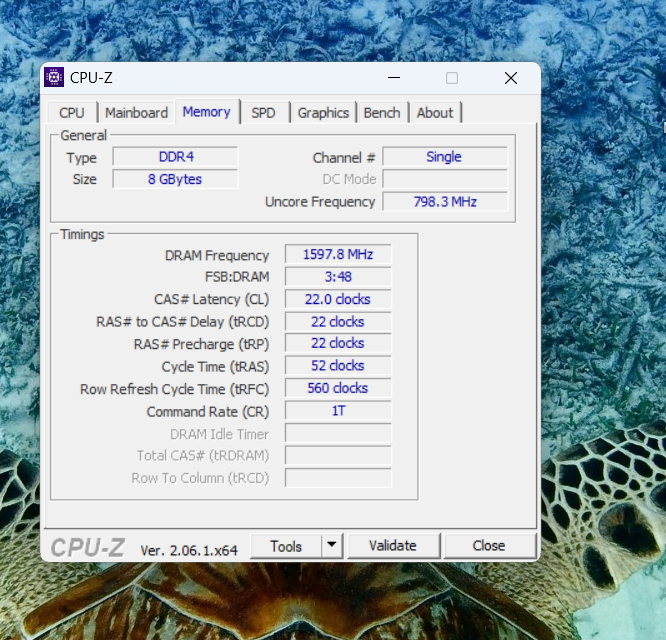Click the empty DRAM Idle Timer field

tap(338, 433)
